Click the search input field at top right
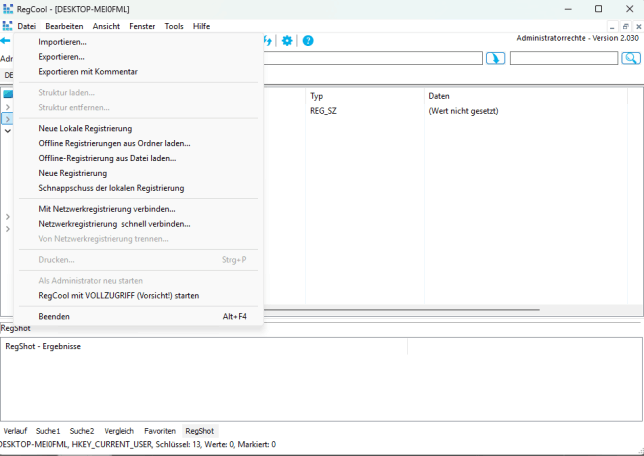The image size is (644, 456). click(x=563, y=59)
